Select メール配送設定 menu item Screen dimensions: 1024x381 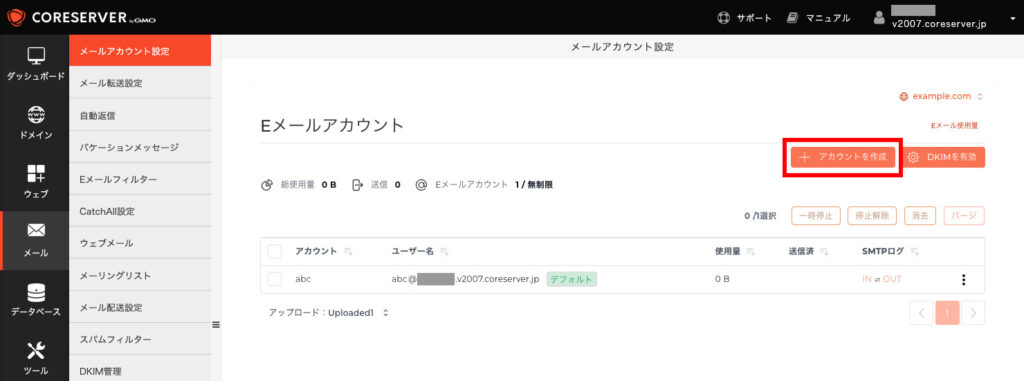coord(140,307)
